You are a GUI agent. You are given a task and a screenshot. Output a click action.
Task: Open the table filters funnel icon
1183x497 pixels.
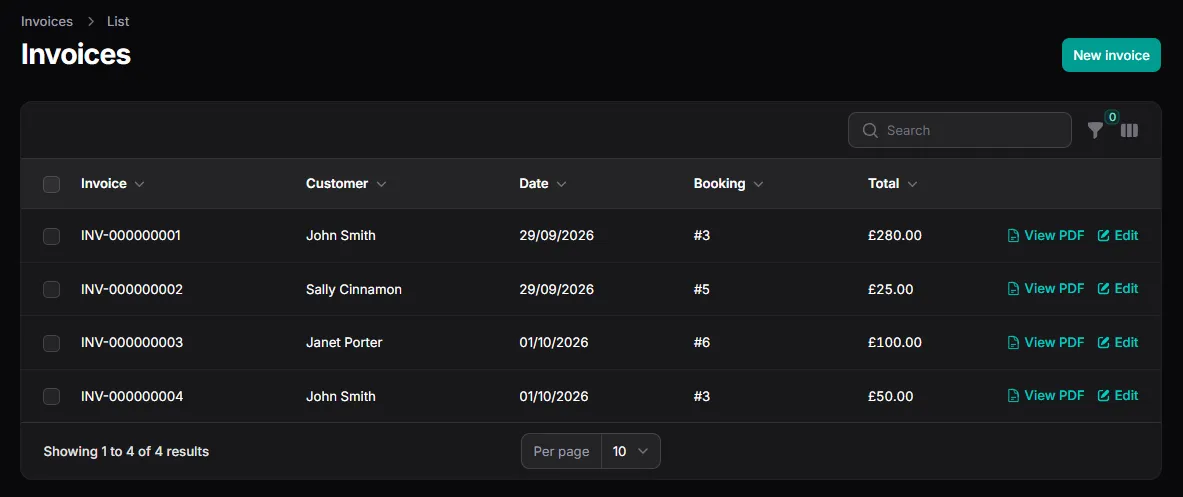[x=1095, y=130]
